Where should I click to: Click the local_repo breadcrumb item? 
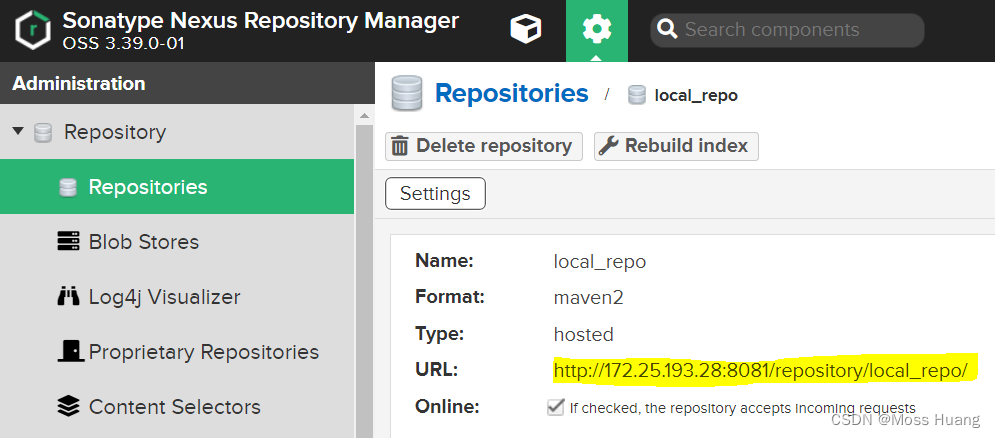coord(696,96)
